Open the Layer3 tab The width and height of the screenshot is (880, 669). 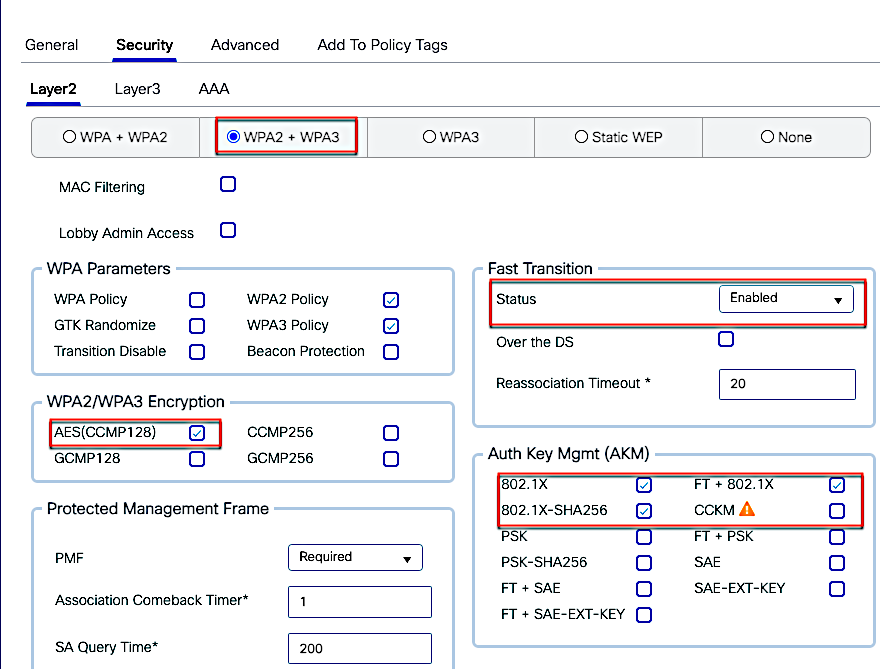point(137,89)
